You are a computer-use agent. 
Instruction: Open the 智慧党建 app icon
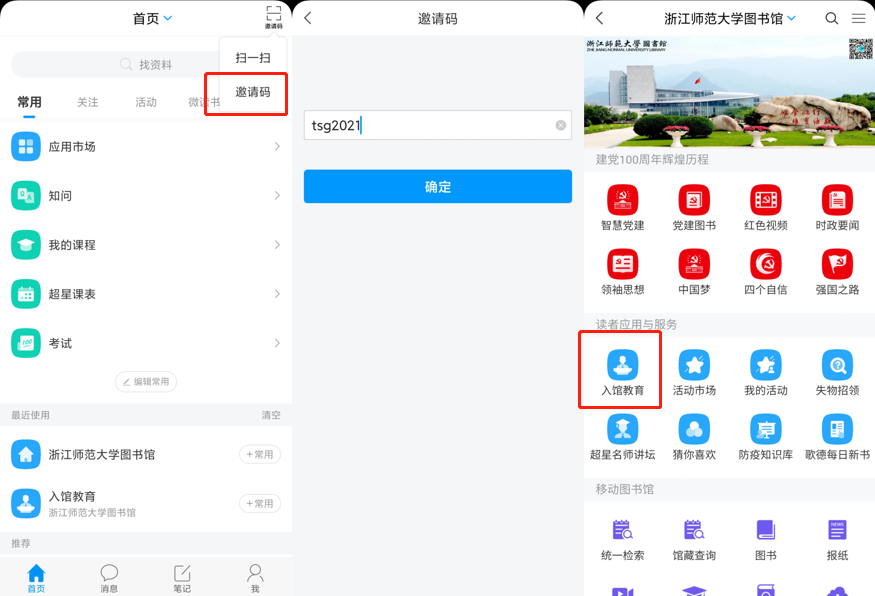point(622,200)
